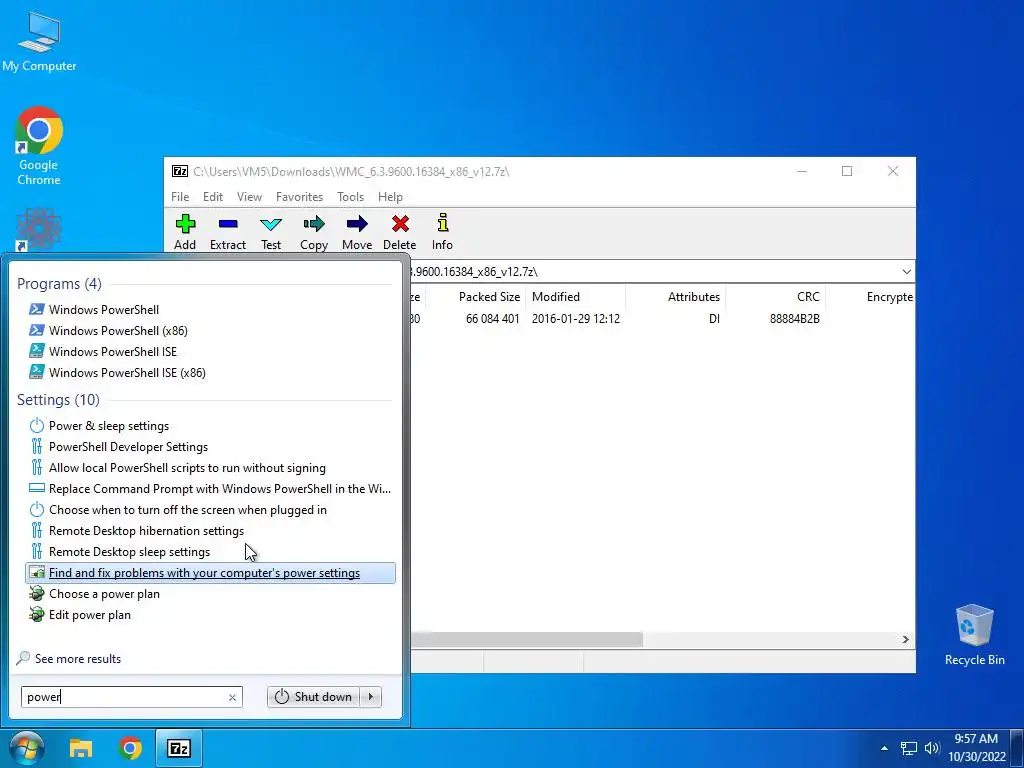Viewport: 1024px width, 768px height.
Task: Click the Copy toolbar icon
Action: [313, 232]
